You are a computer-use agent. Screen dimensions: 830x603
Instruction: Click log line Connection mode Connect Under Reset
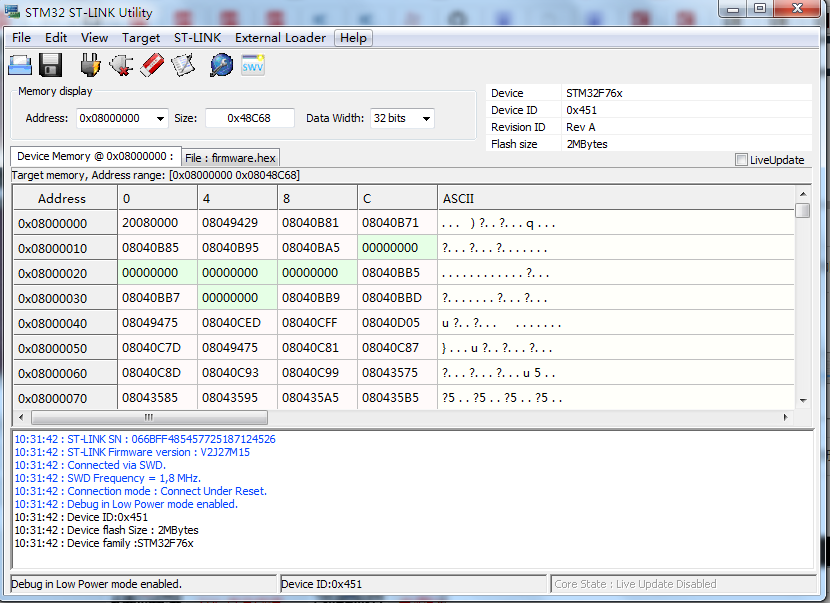[x=140, y=491]
